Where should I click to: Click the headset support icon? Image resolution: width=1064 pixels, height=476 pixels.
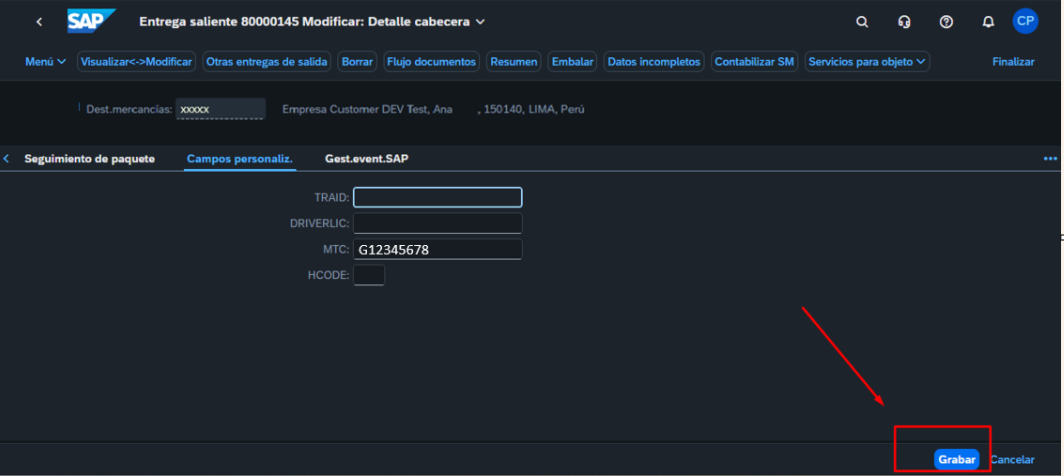pyautogui.click(x=904, y=22)
